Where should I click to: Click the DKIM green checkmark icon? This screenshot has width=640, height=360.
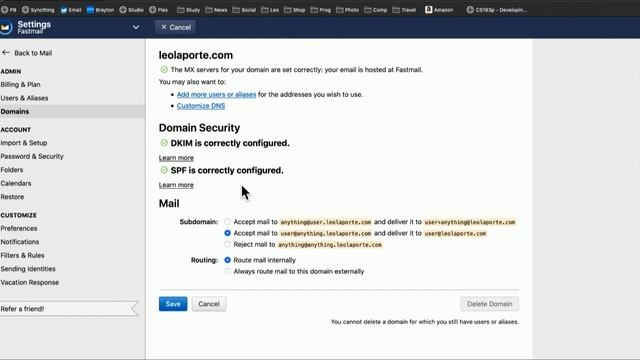point(164,143)
